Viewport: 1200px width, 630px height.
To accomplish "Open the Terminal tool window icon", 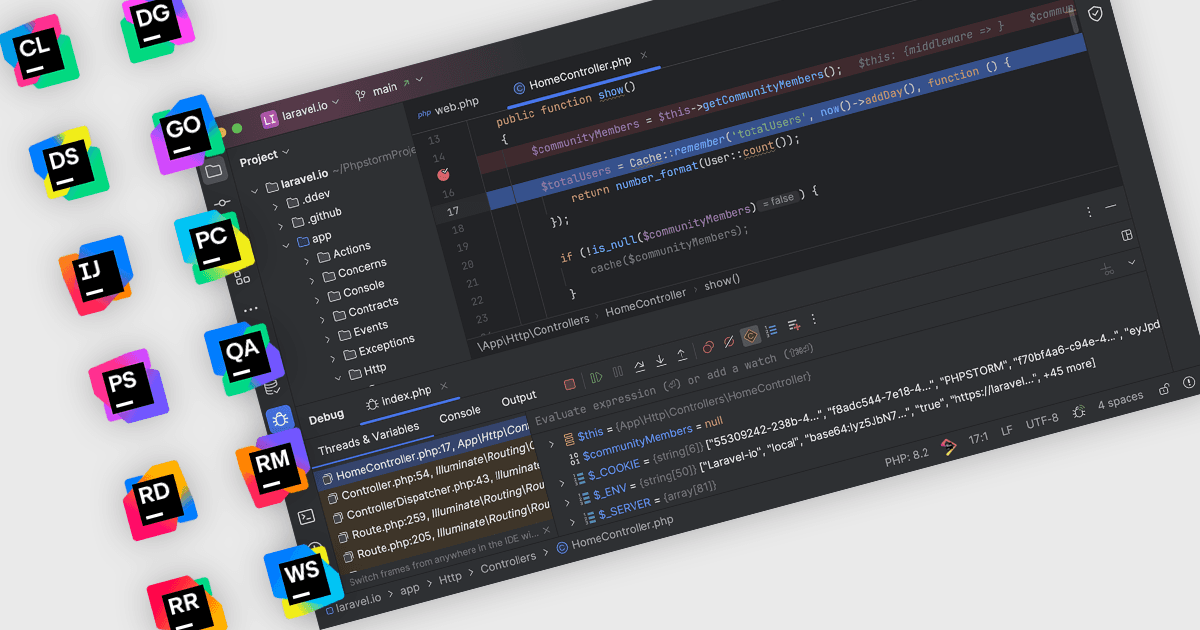I will click(x=308, y=516).
